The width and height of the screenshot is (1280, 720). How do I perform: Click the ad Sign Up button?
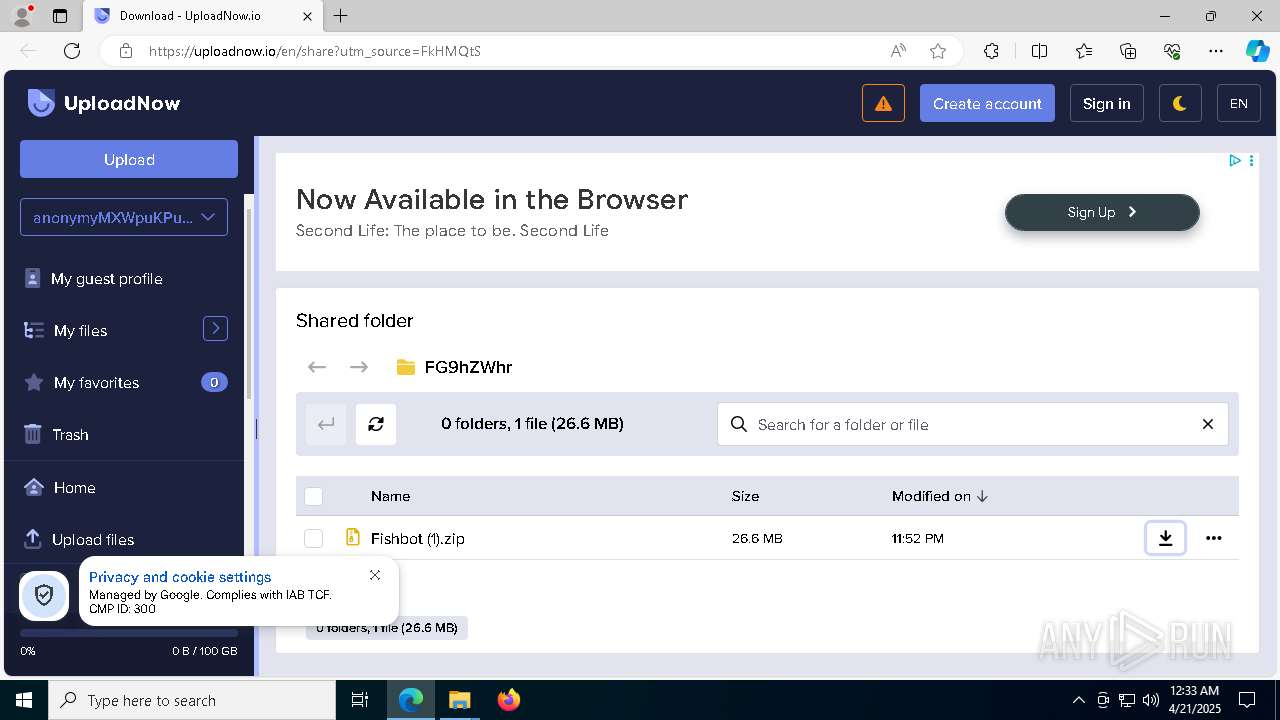coord(1102,212)
